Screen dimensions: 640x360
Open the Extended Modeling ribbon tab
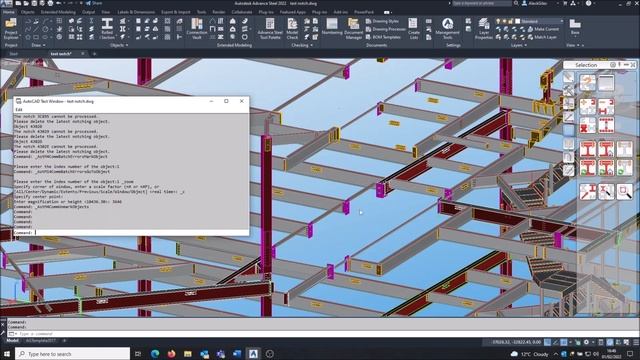point(58,12)
